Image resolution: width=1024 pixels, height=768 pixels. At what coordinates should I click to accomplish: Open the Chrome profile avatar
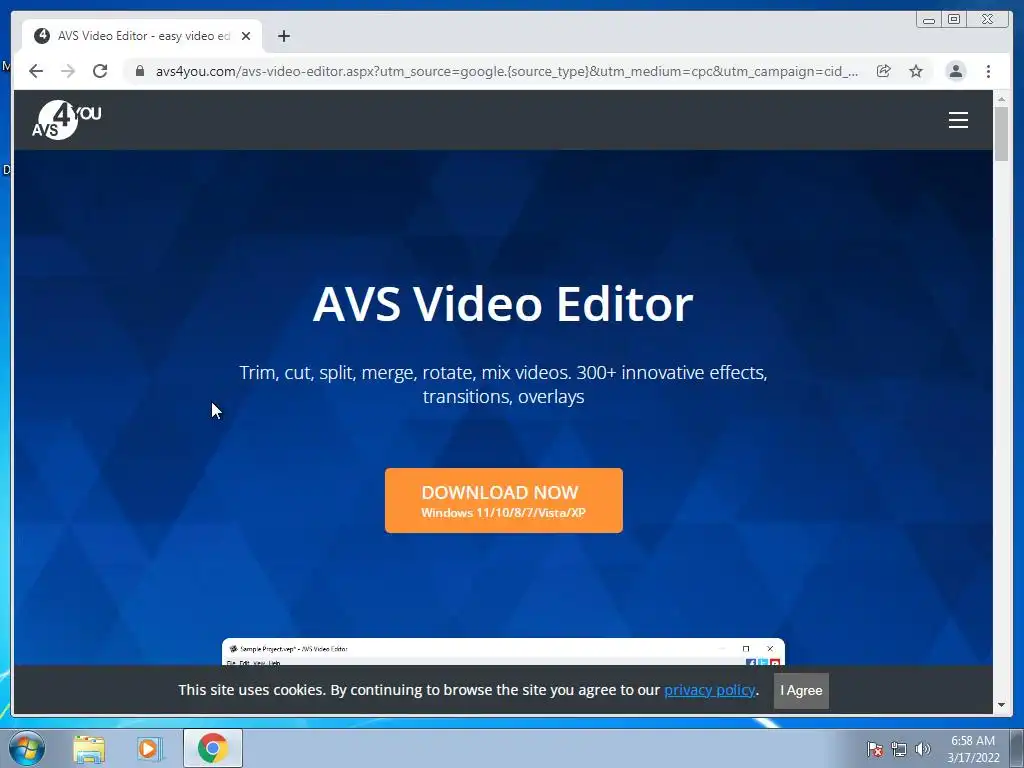955,71
